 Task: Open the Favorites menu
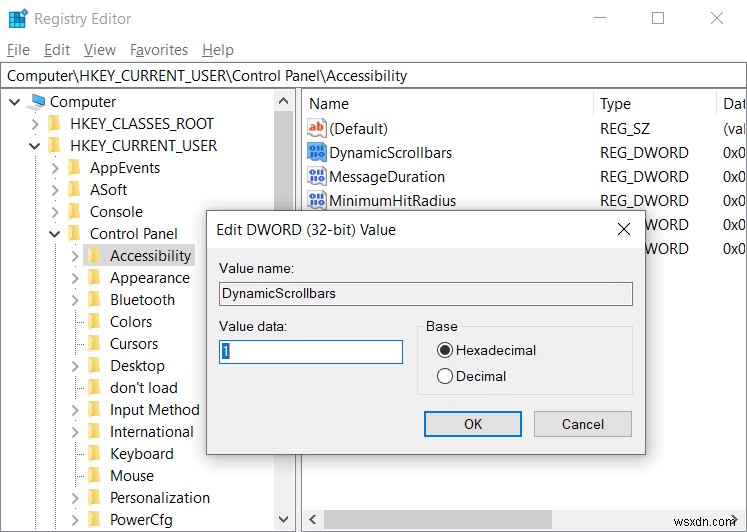click(159, 50)
